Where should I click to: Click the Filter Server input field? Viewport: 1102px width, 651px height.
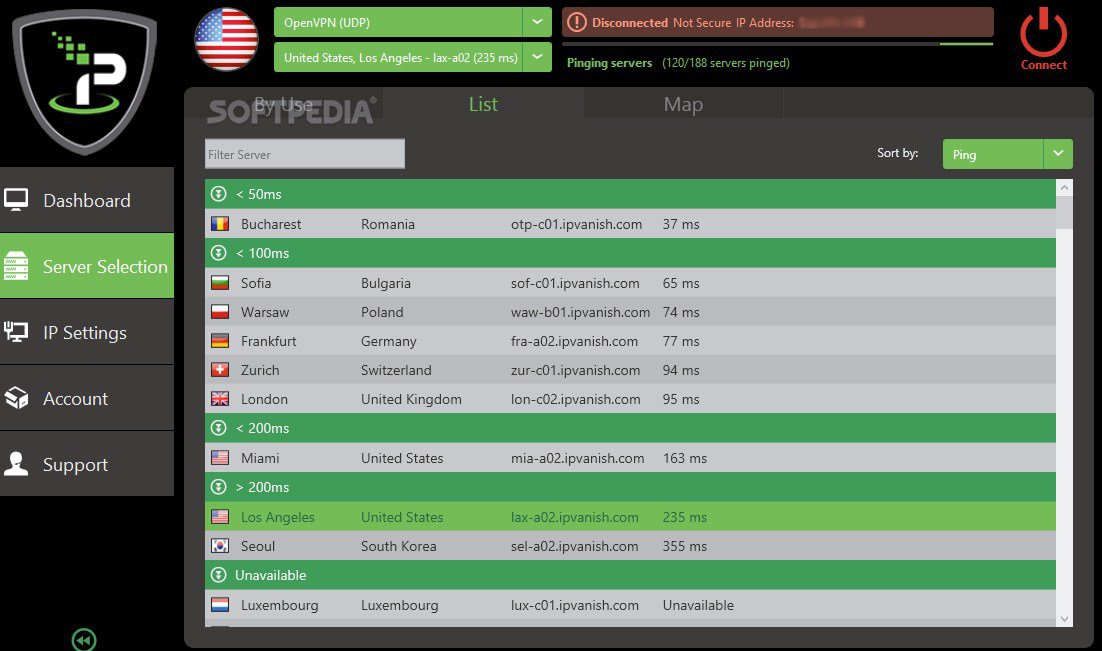click(304, 154)
